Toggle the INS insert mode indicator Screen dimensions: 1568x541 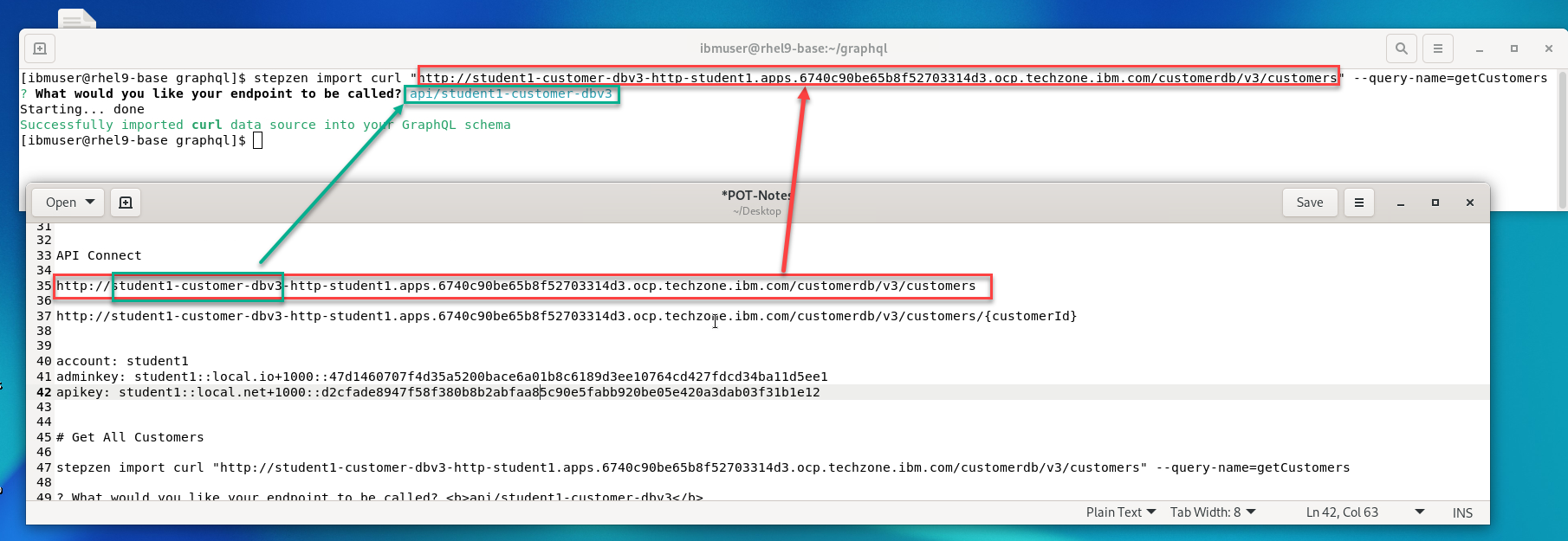[1462, 512]
